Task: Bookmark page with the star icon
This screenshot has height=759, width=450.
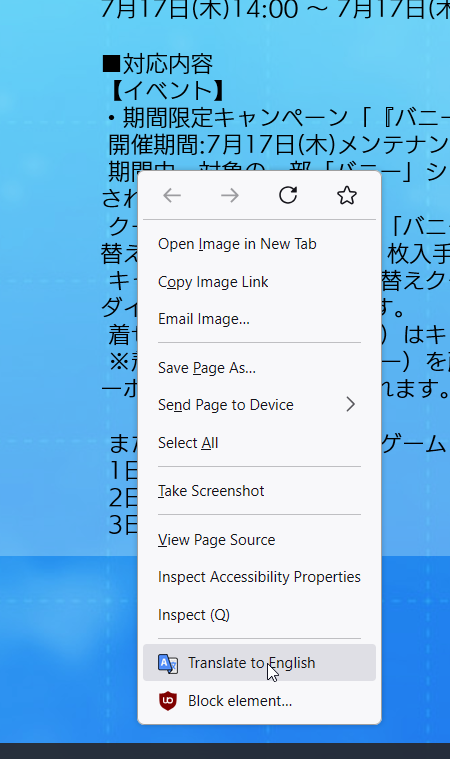Action: pos(346,195)
